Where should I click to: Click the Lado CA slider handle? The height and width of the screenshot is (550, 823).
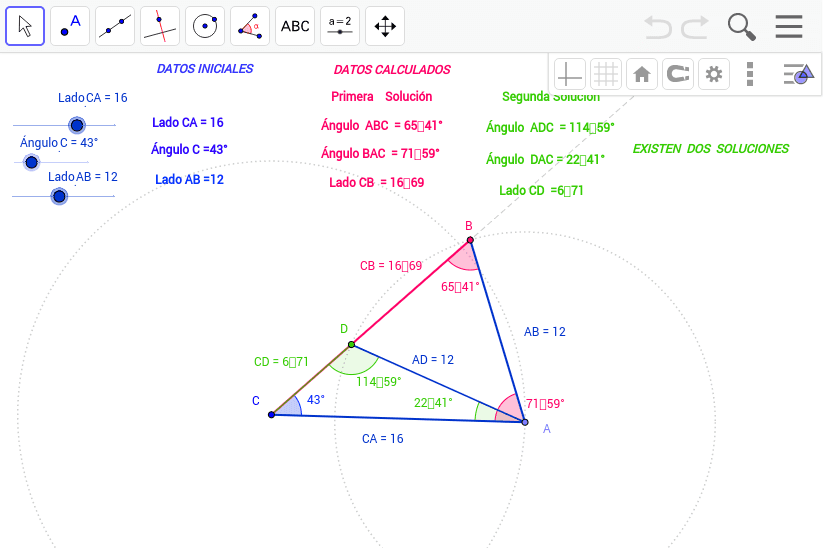[x=77, y=125]
